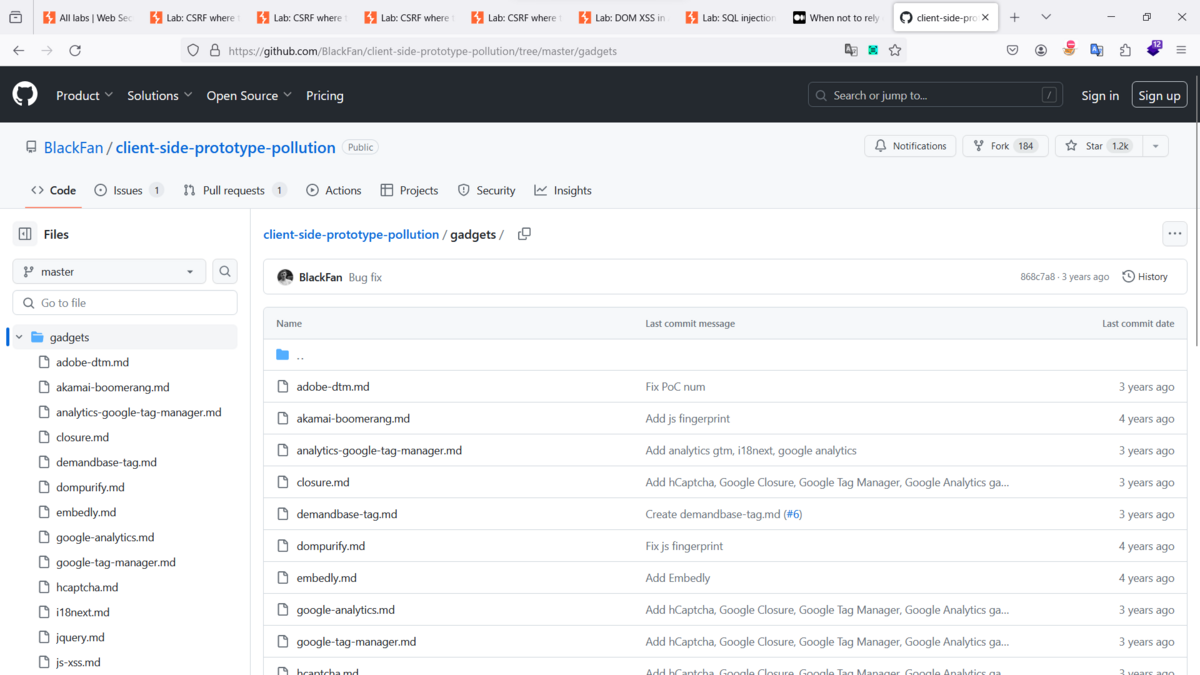Click the Fork 184 button

[x=1005, y=146]
